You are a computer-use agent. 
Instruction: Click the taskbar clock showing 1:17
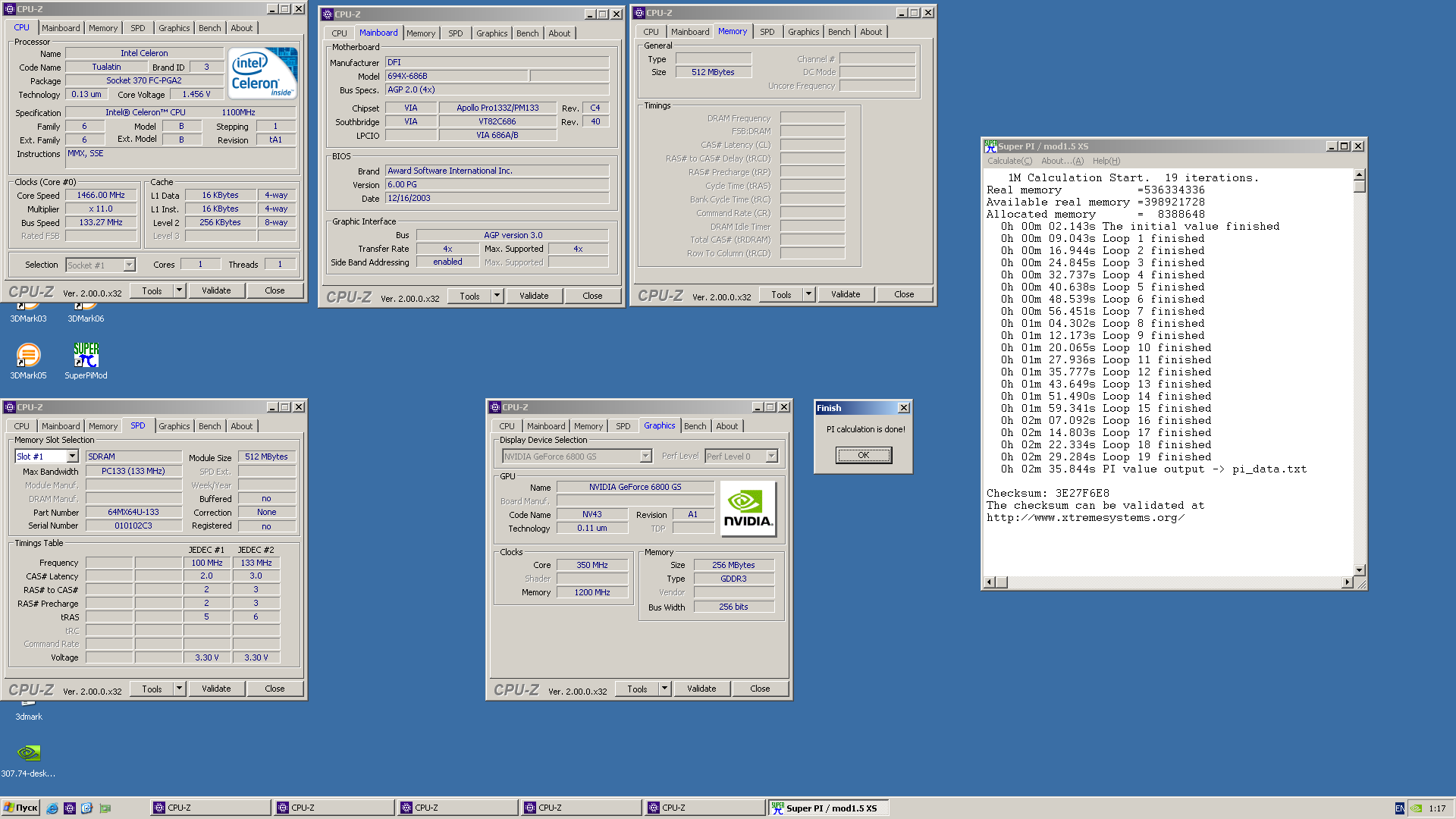tap(1437, 808)
